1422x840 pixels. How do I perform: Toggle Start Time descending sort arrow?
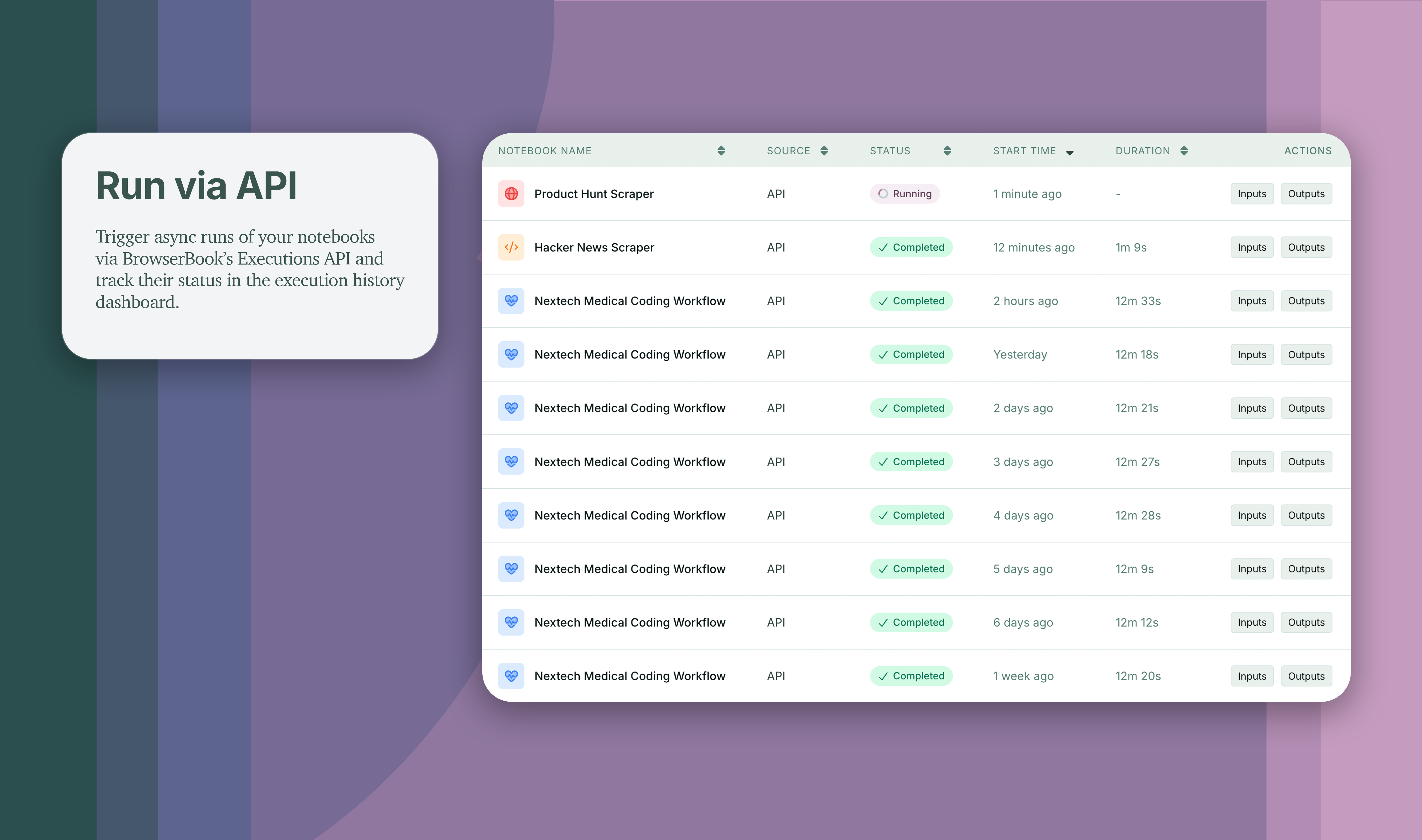click(1069, 152)
